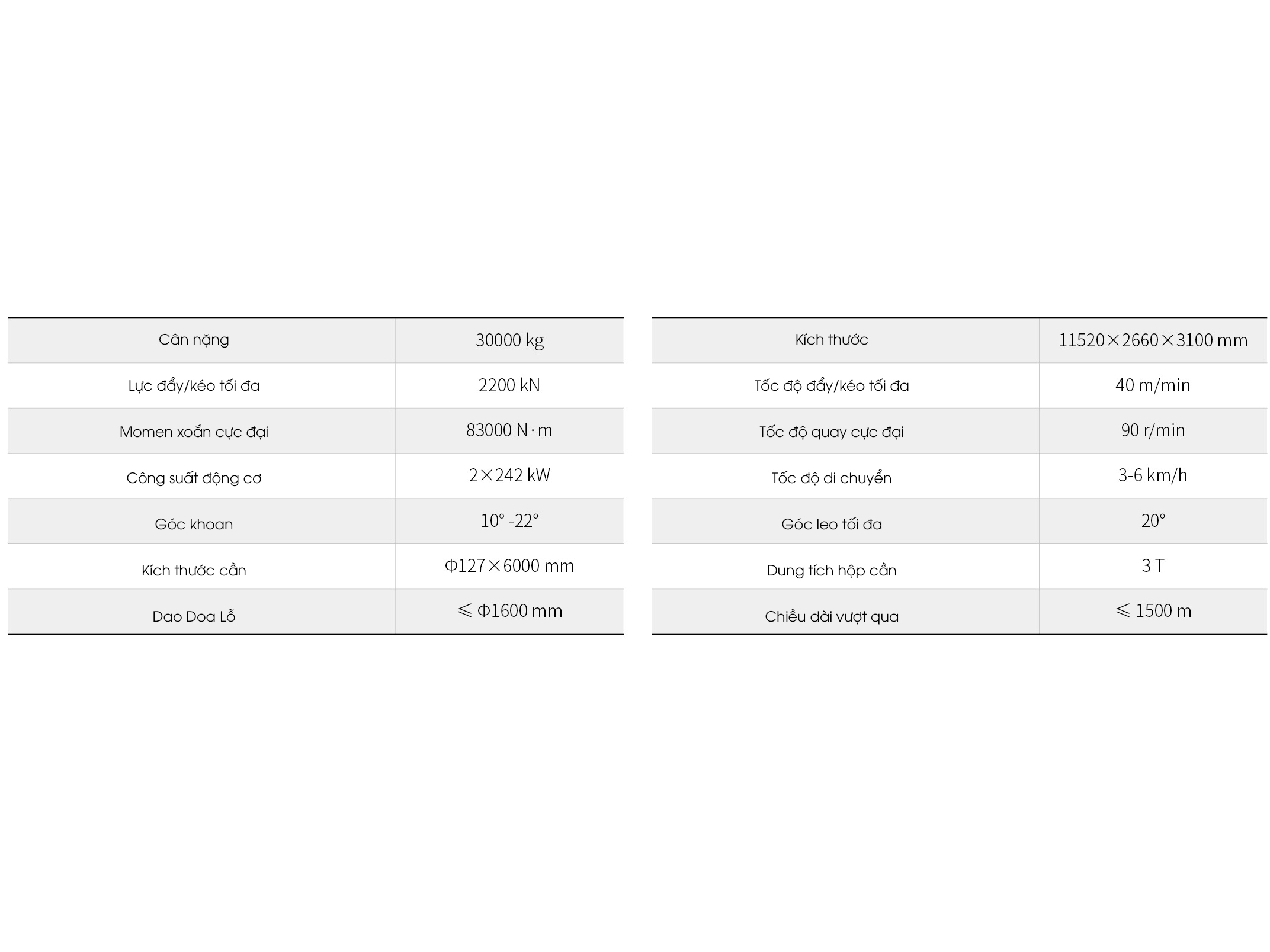This screenshot has height=952, width=1270.
Task: Select the 11520×2660×3100 mm dimensions value
Action: (x=1153, y=340)
